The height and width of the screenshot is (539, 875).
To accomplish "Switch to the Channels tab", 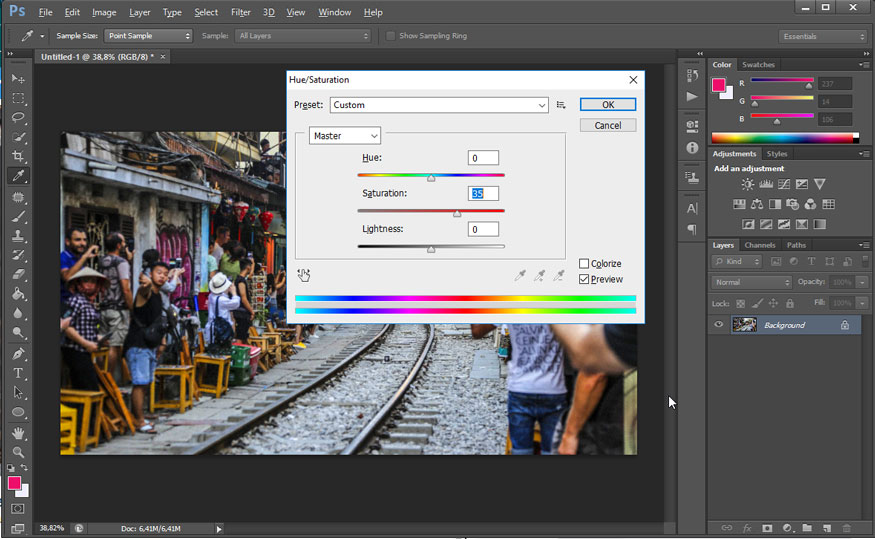I will tap(759, 245).
